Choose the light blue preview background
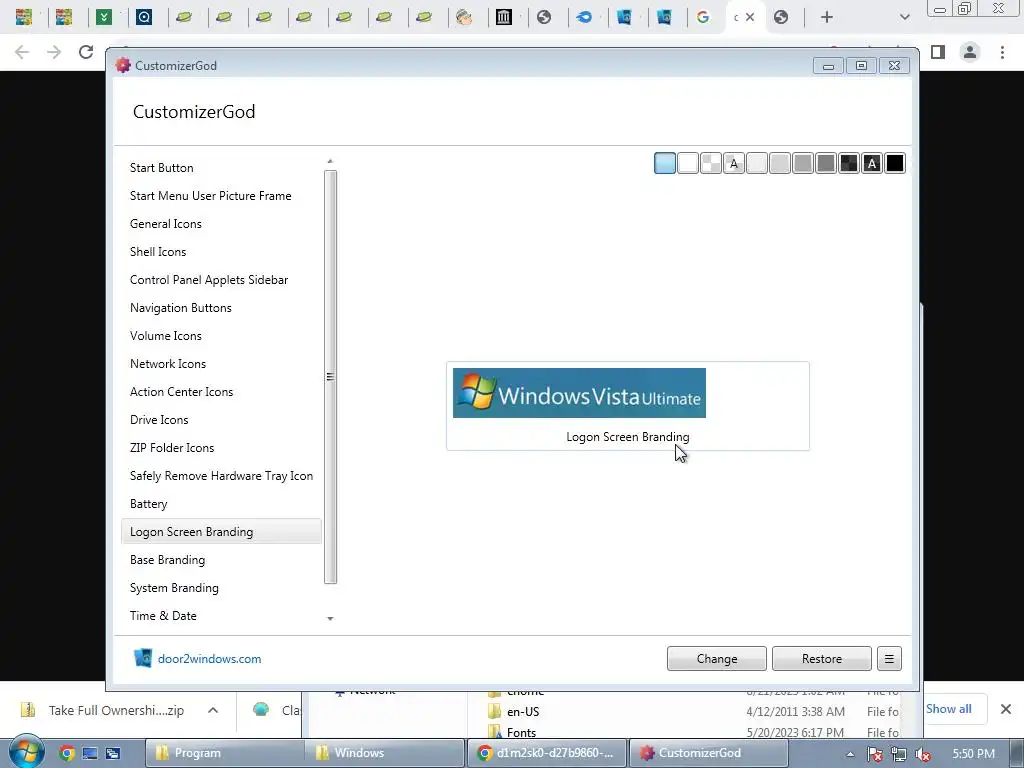This screenshot has height=768, width=1024. coord(665,163)
